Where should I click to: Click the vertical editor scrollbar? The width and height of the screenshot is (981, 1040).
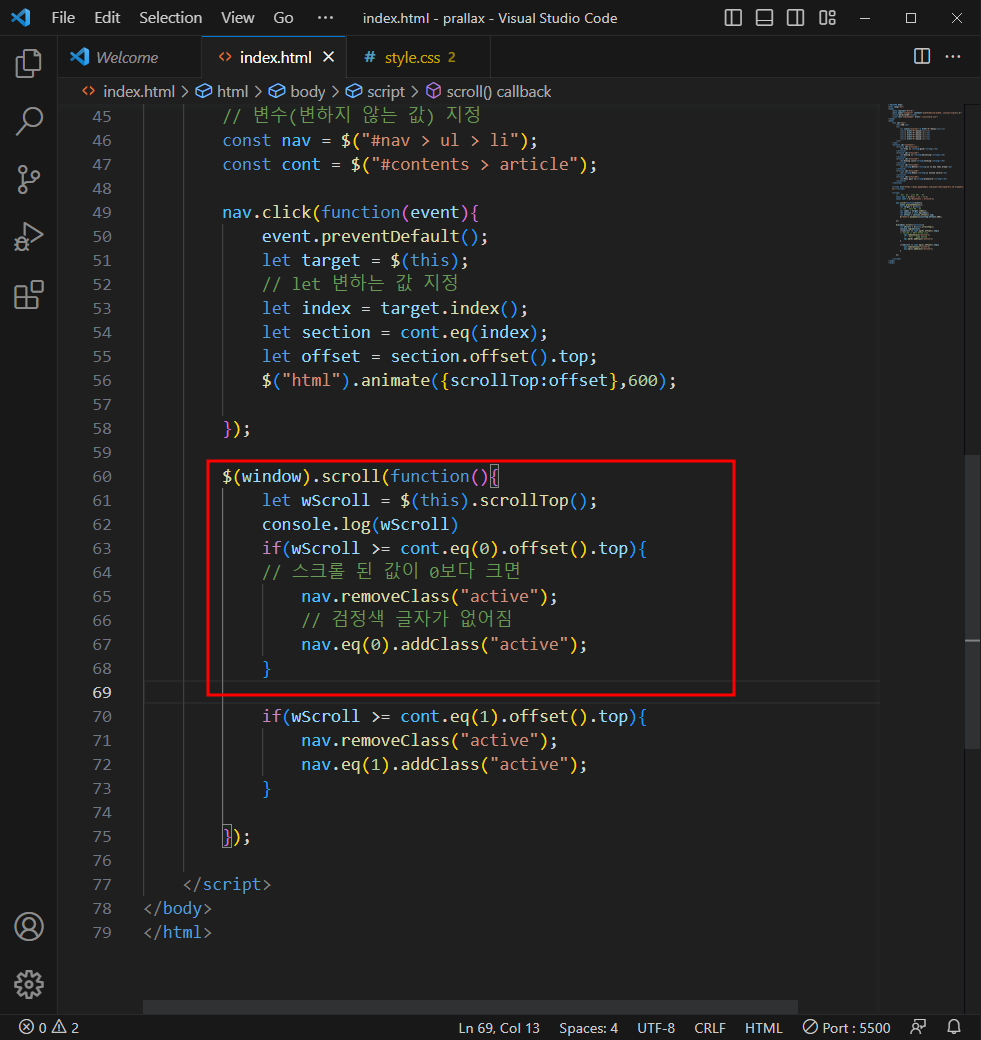point(972,602)
